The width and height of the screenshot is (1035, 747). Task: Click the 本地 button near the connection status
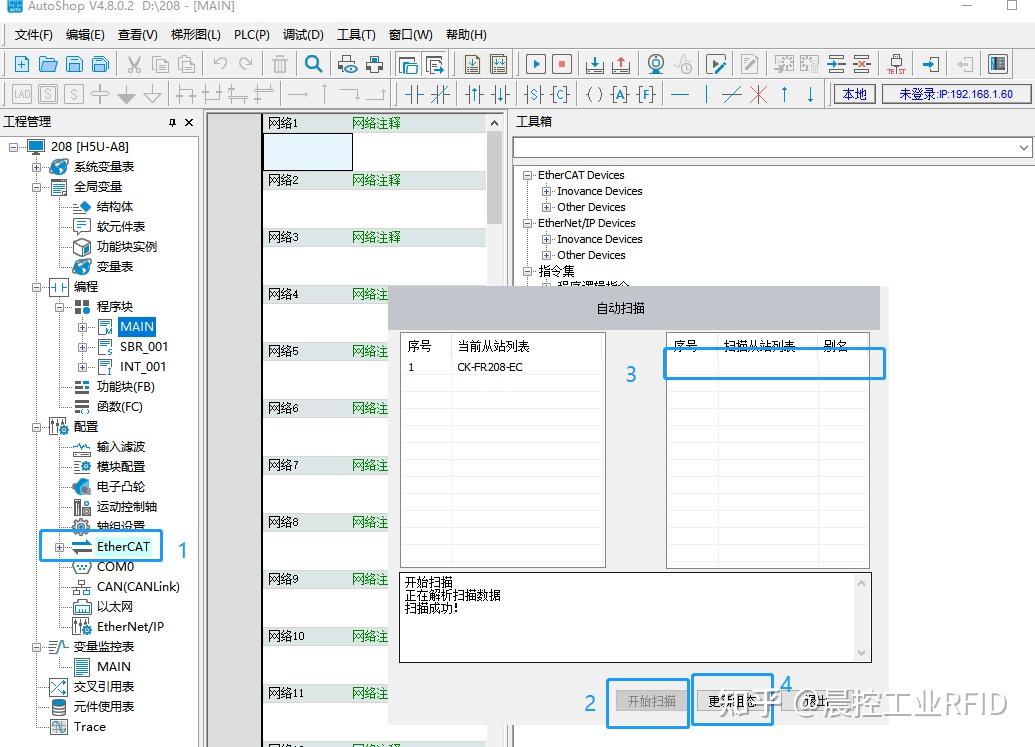[x=853, y=93]
